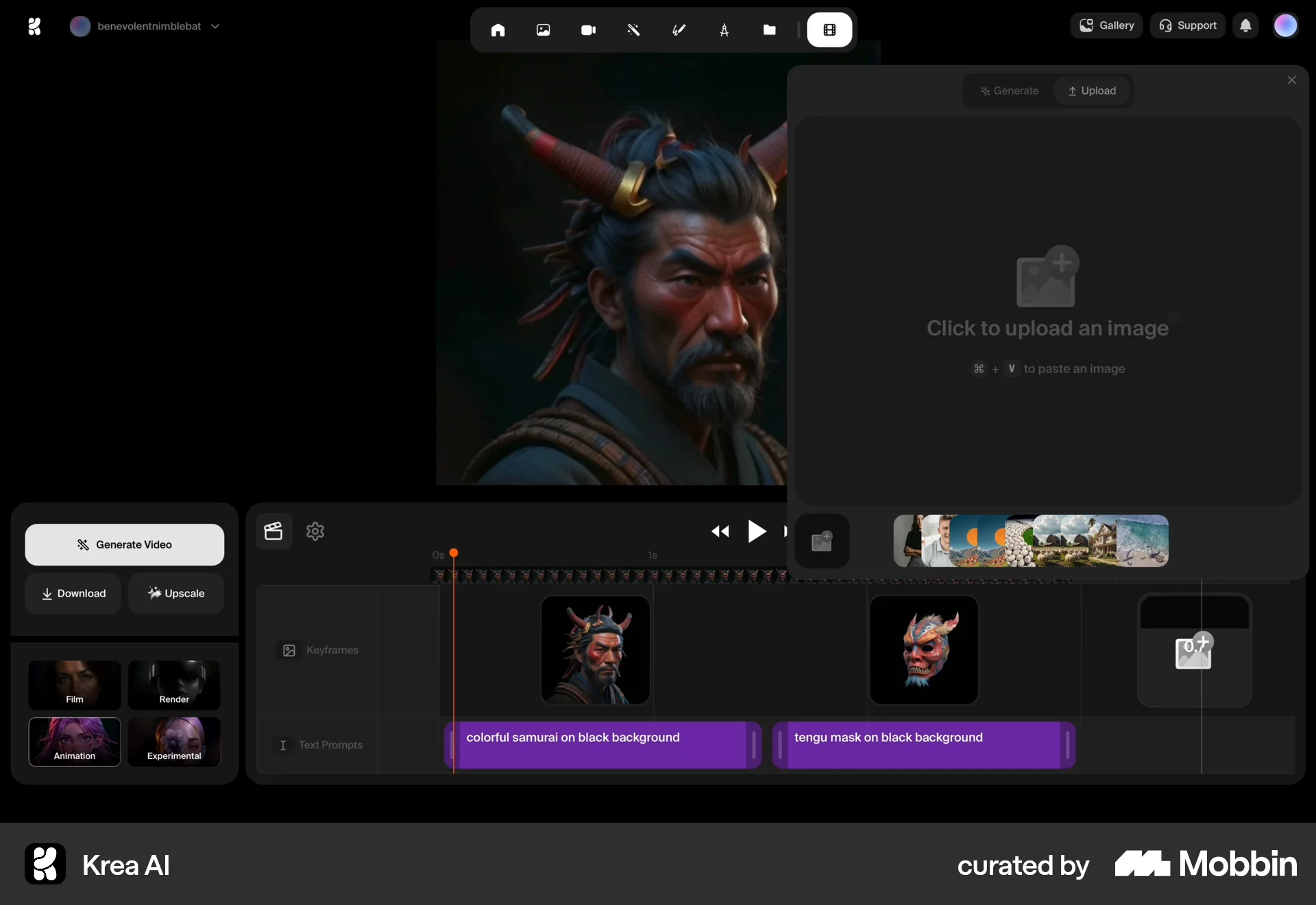Image resolution: width=1316 pixels, height=905 pixels.
Task: Select the compass design tool
Action: 724,29
